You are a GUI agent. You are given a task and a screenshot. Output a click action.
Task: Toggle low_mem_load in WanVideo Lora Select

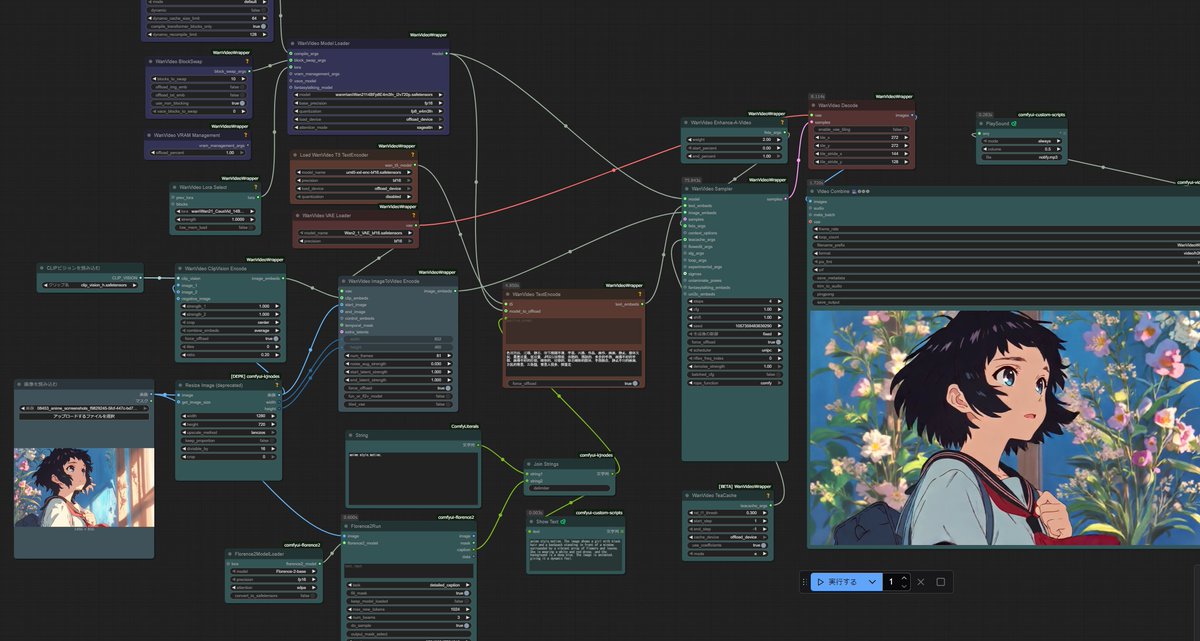point(216,228)
